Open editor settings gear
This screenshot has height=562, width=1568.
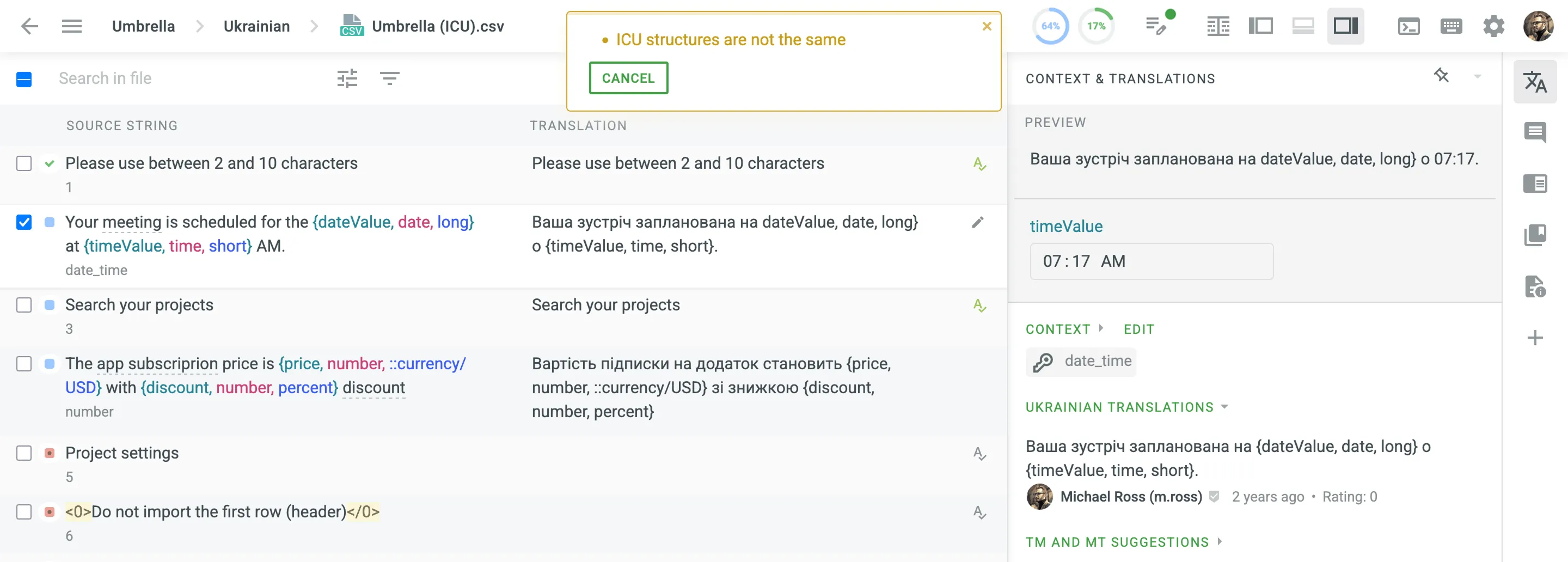[1493, 26]
